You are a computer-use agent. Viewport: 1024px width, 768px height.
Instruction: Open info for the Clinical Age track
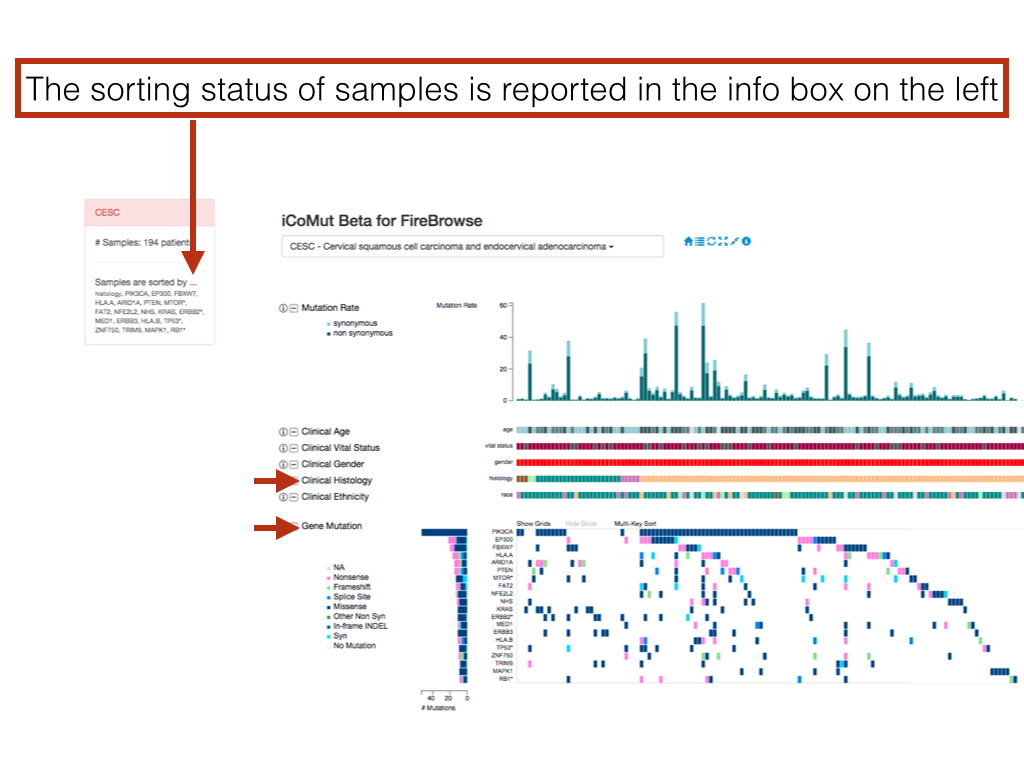point(282,432)
